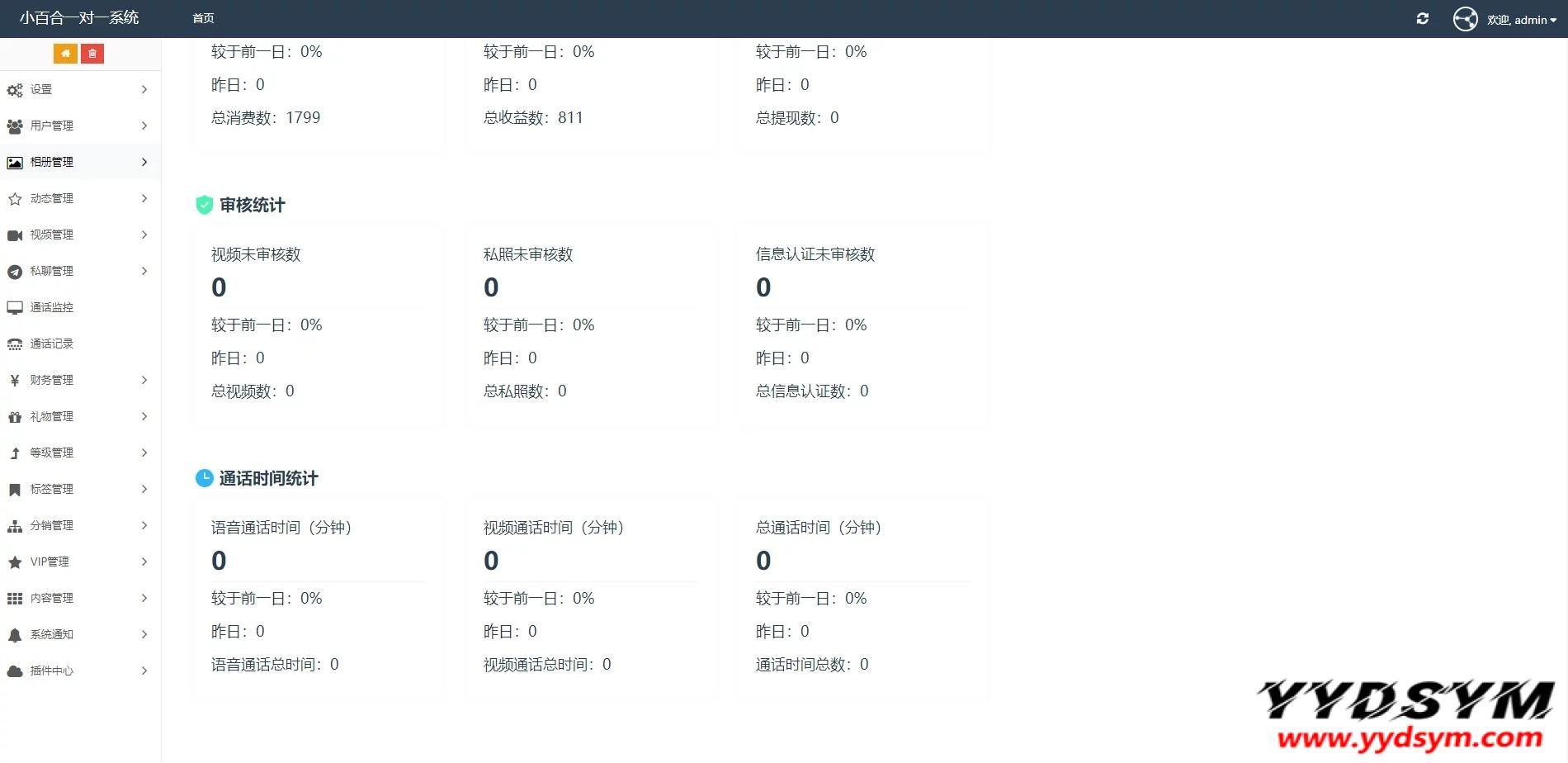Click the monitor icon beside 通话监控

[15, 308]
